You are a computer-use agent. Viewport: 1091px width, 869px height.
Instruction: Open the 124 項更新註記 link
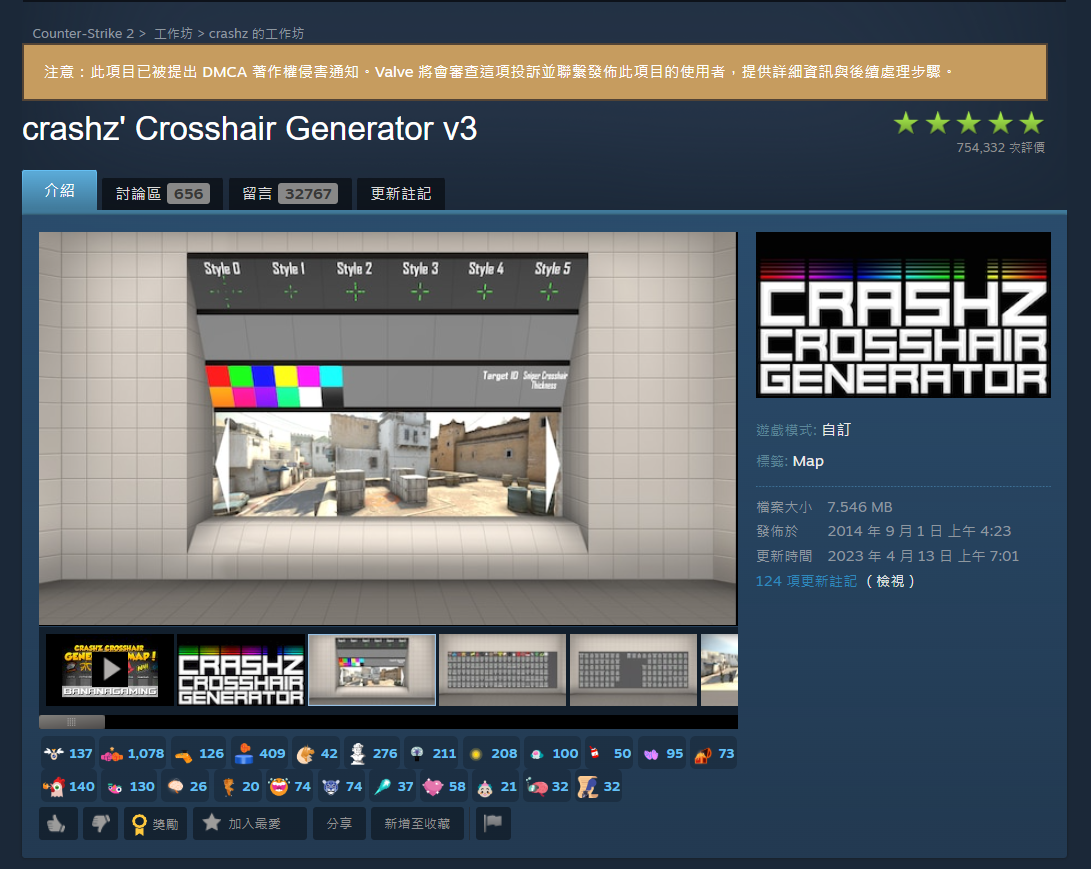click(806, 581)
